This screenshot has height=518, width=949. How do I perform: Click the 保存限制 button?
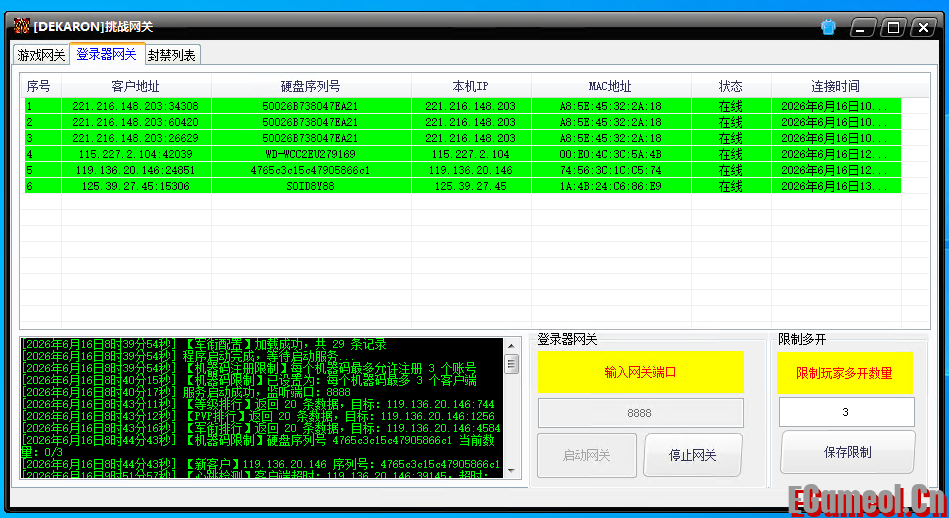point(847,452)
